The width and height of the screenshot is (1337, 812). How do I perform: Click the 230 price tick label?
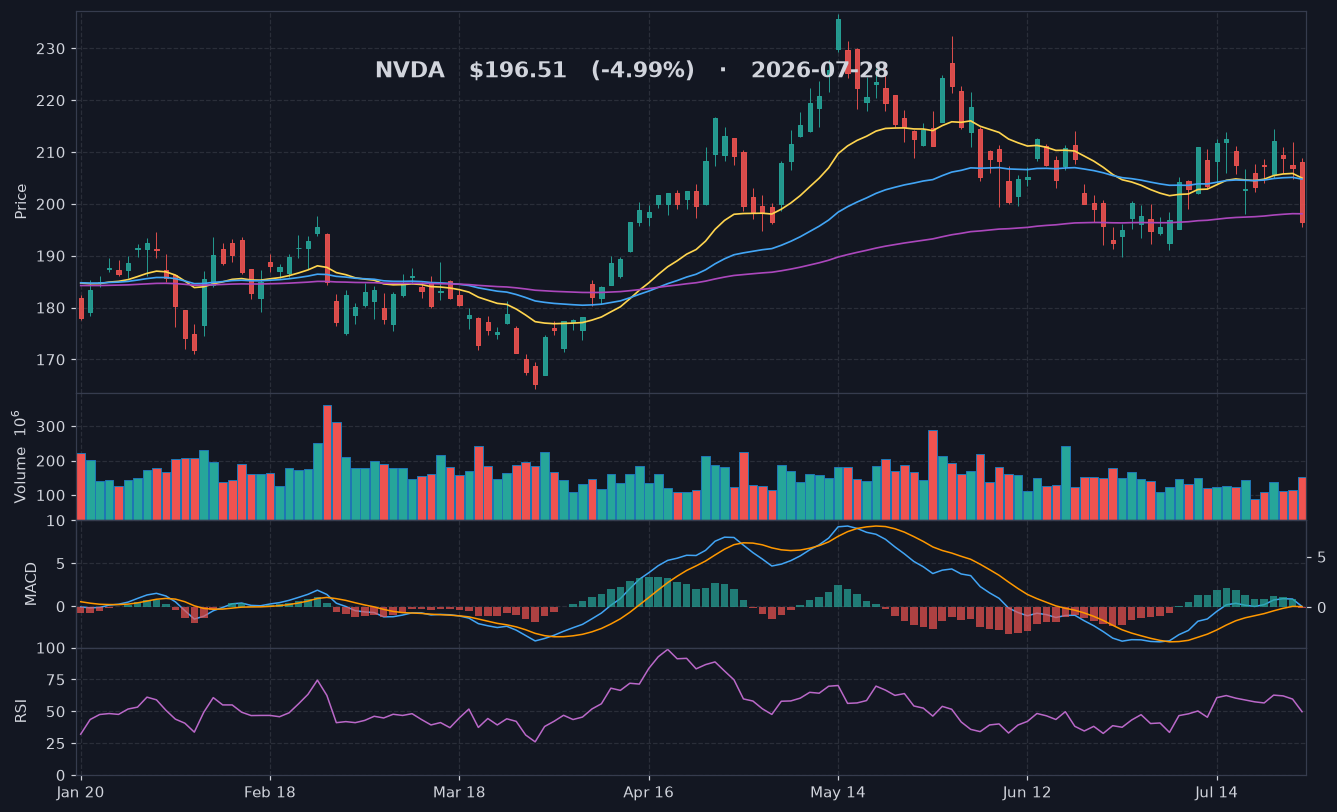[52, 49]
